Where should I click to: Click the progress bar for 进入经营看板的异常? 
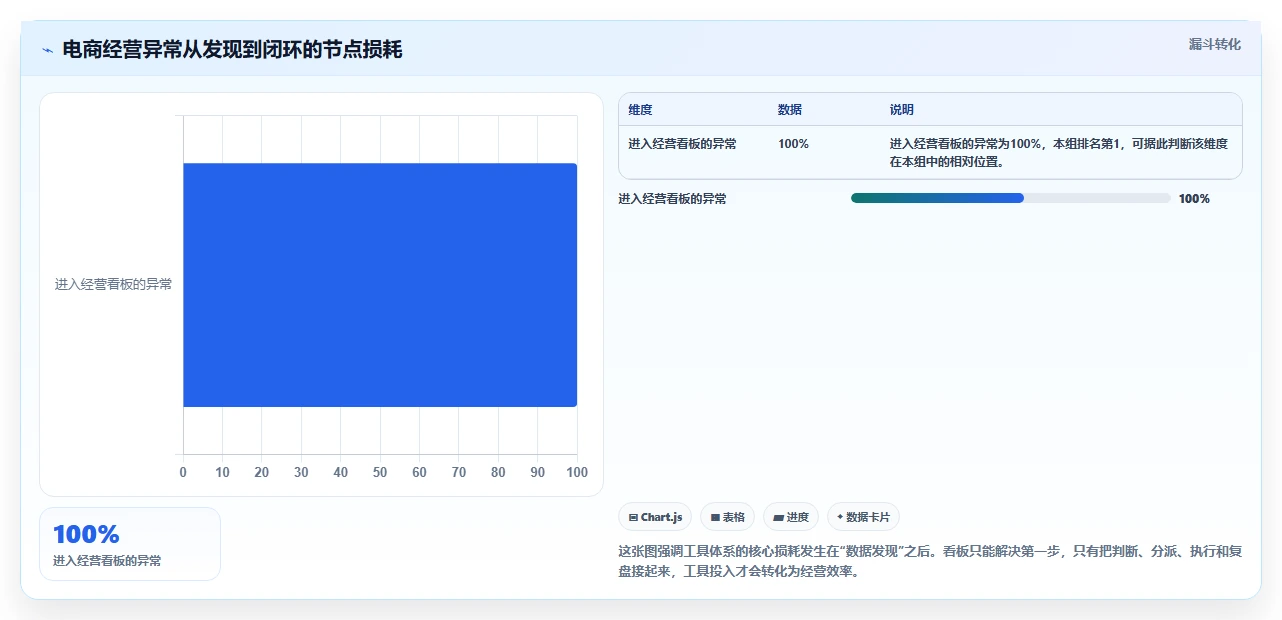pos(1010,198)
